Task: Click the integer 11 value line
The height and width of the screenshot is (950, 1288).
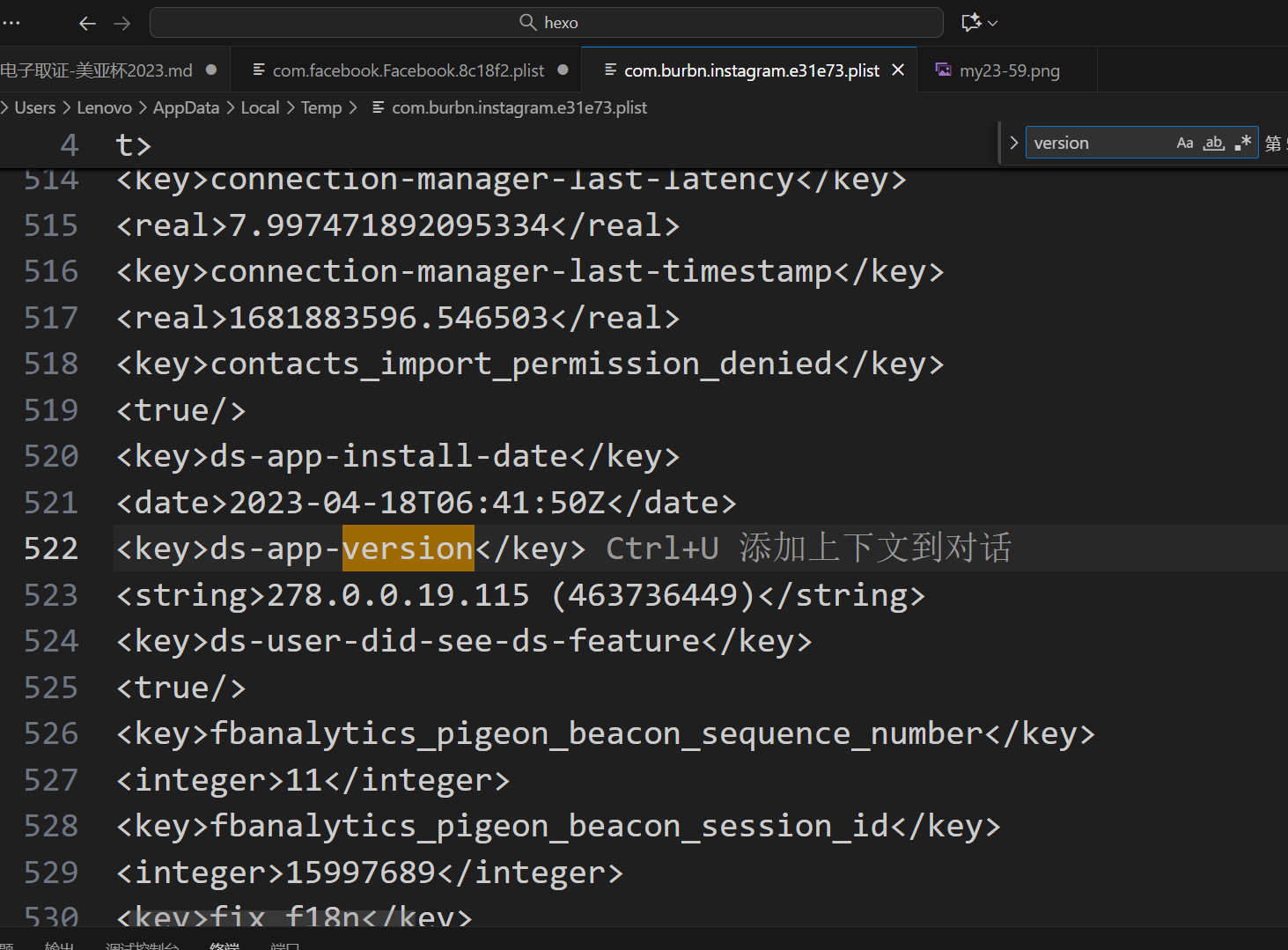Action: (x=313, y=780)
